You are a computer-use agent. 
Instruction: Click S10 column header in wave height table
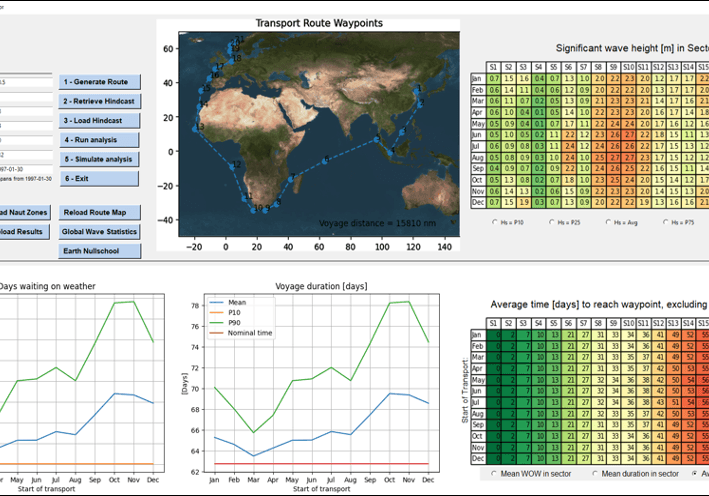pyautogui.click(x=629, y=67)
